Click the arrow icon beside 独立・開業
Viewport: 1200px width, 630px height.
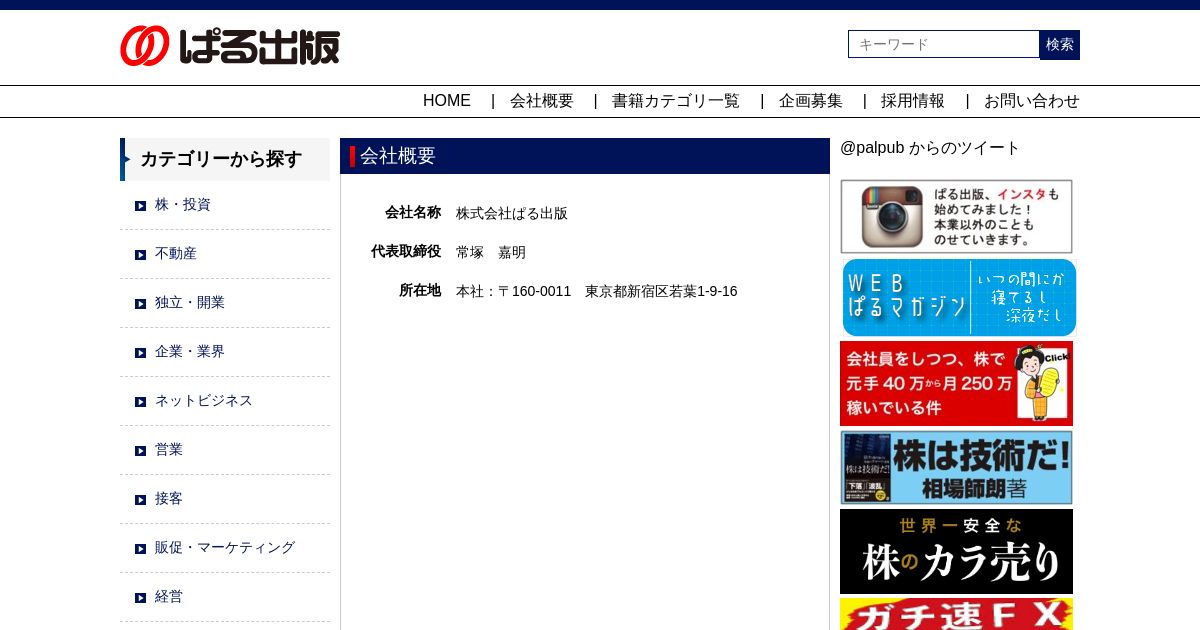[141, 304]
